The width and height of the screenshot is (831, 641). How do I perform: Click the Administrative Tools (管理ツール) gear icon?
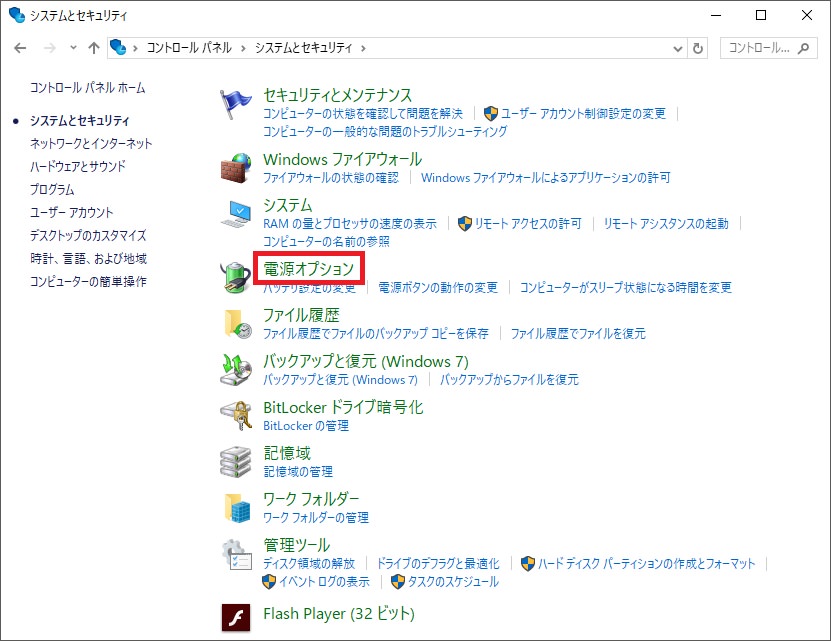pyautogui.click(x=236, y=555)
